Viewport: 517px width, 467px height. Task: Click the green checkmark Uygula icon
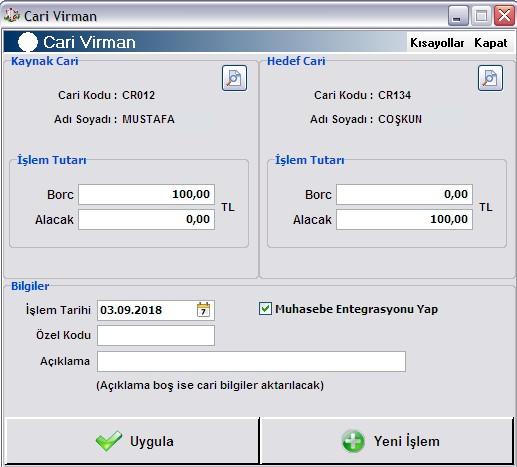click(x=109, y=441)
